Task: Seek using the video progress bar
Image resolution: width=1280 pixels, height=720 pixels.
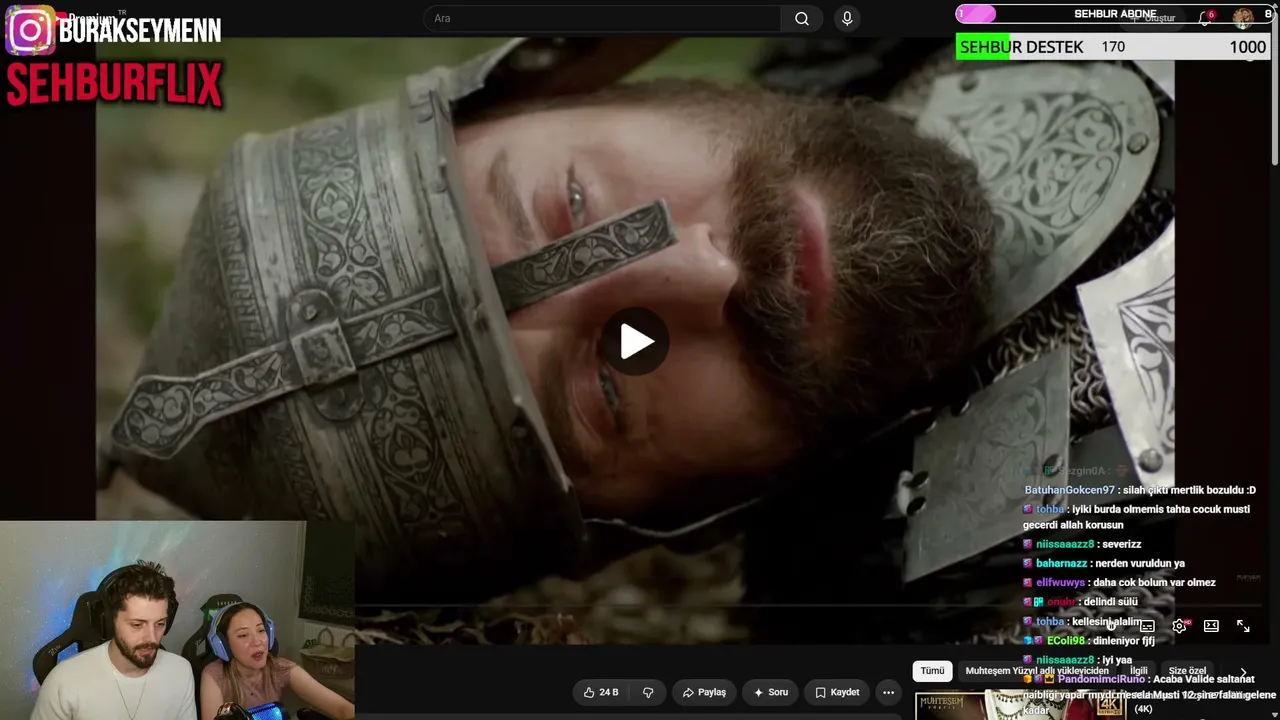Action: [635, 606]
